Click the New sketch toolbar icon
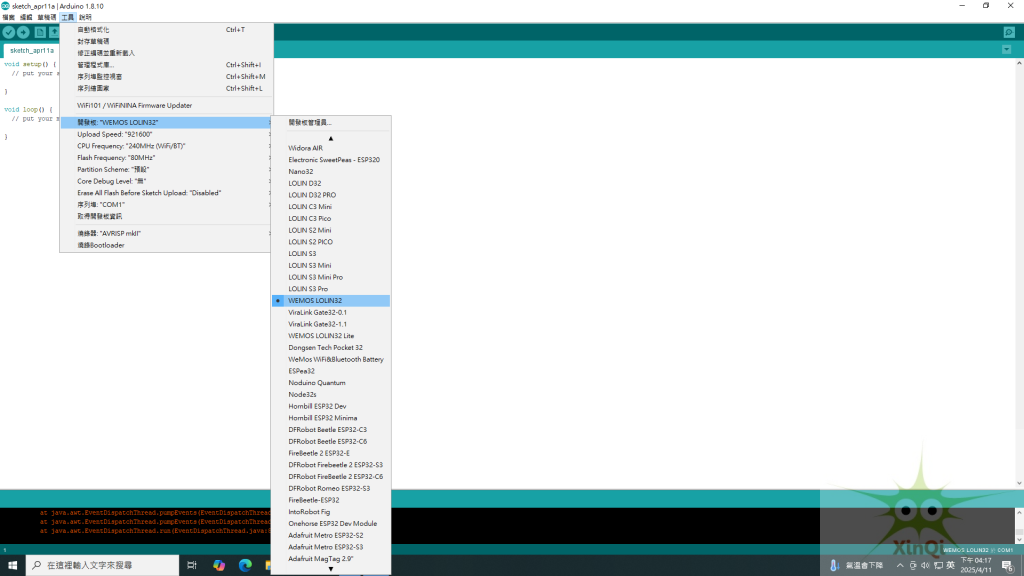Viewport: 1024px width, 576px height. (x=40, y=32)
